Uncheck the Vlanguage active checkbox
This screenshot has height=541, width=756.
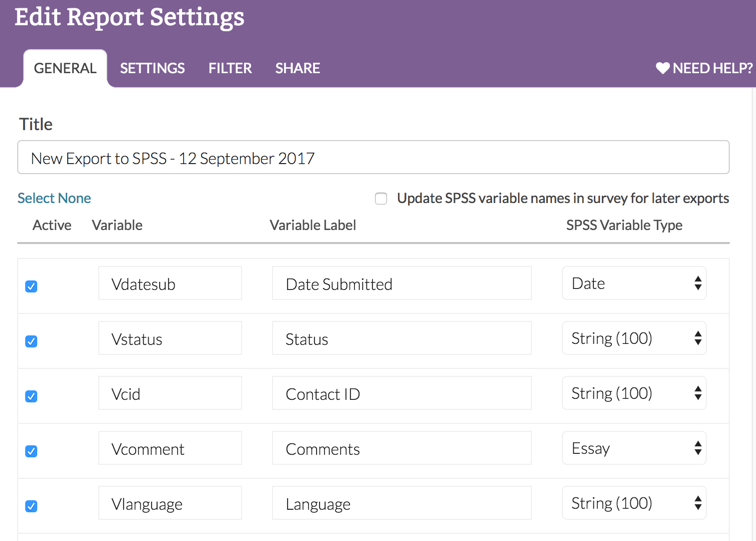pos(31,506)
